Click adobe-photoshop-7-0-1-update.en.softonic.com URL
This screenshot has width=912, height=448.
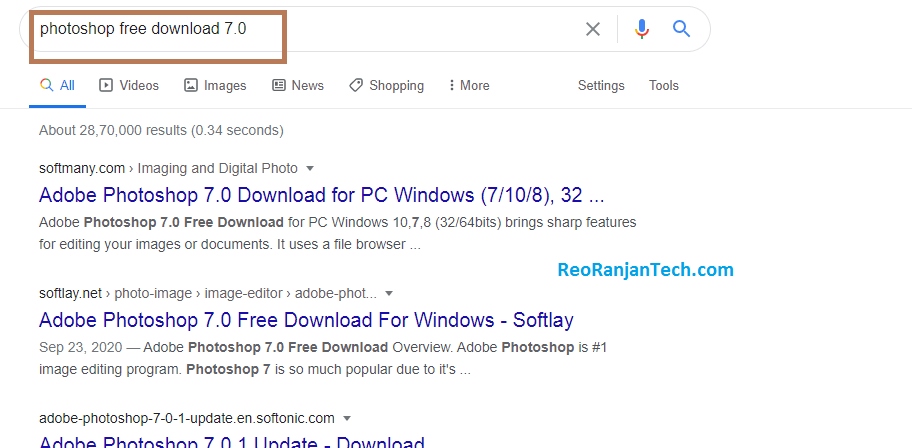[x=187, y=418]
